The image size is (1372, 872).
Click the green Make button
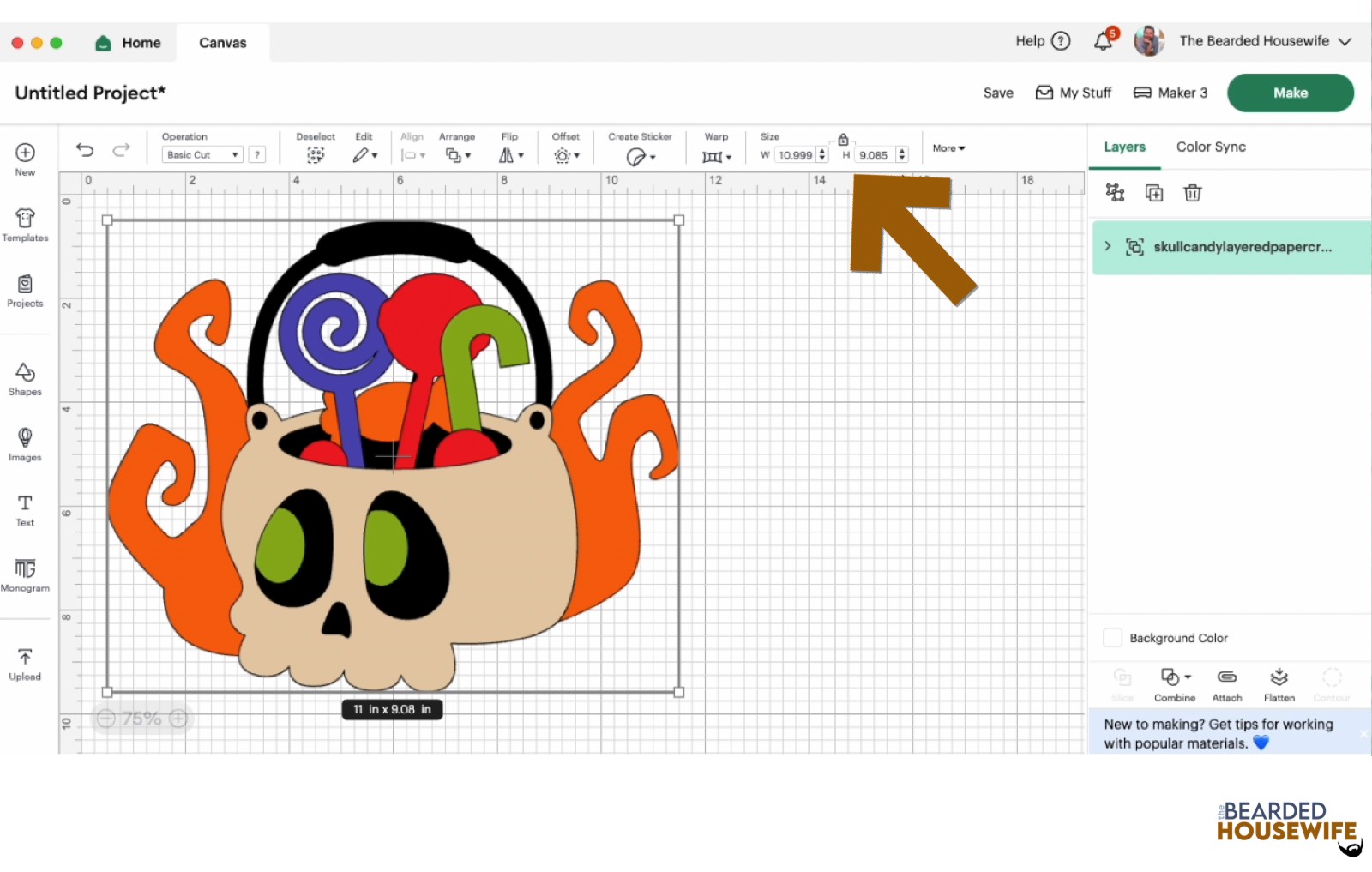[x=1290, y=93]
